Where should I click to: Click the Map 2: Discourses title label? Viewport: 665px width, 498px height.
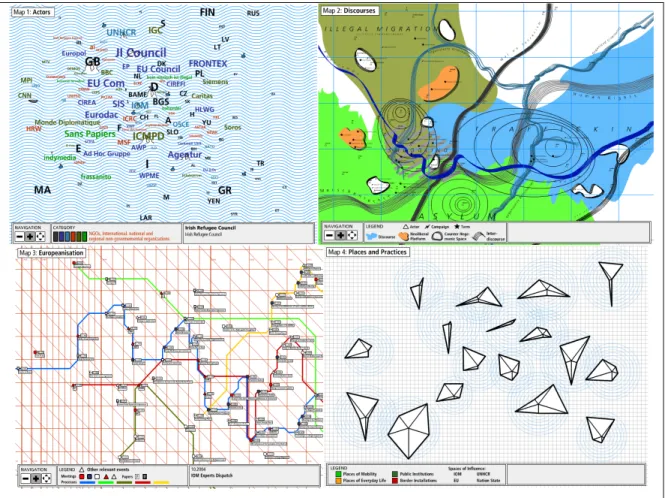click(x=349, y=11)
